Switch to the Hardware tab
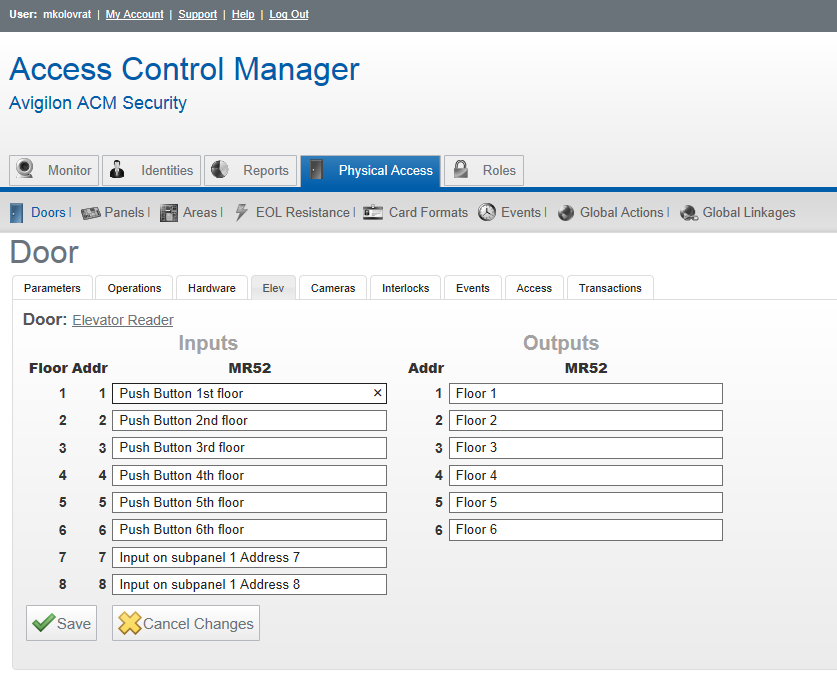 (x=211, y=287)
